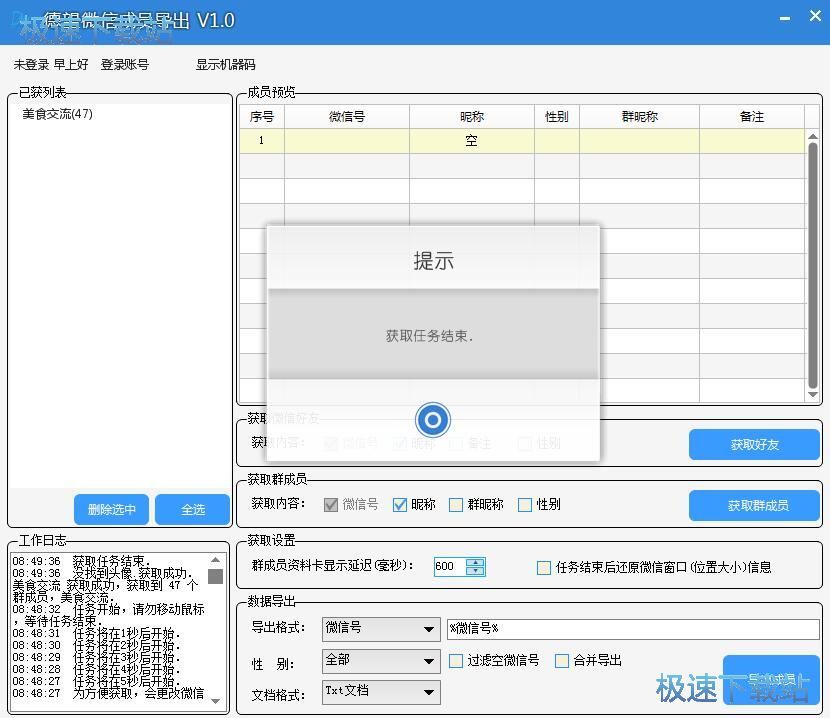Tick the 合并导出 checkbox

[x=562, y=660]
